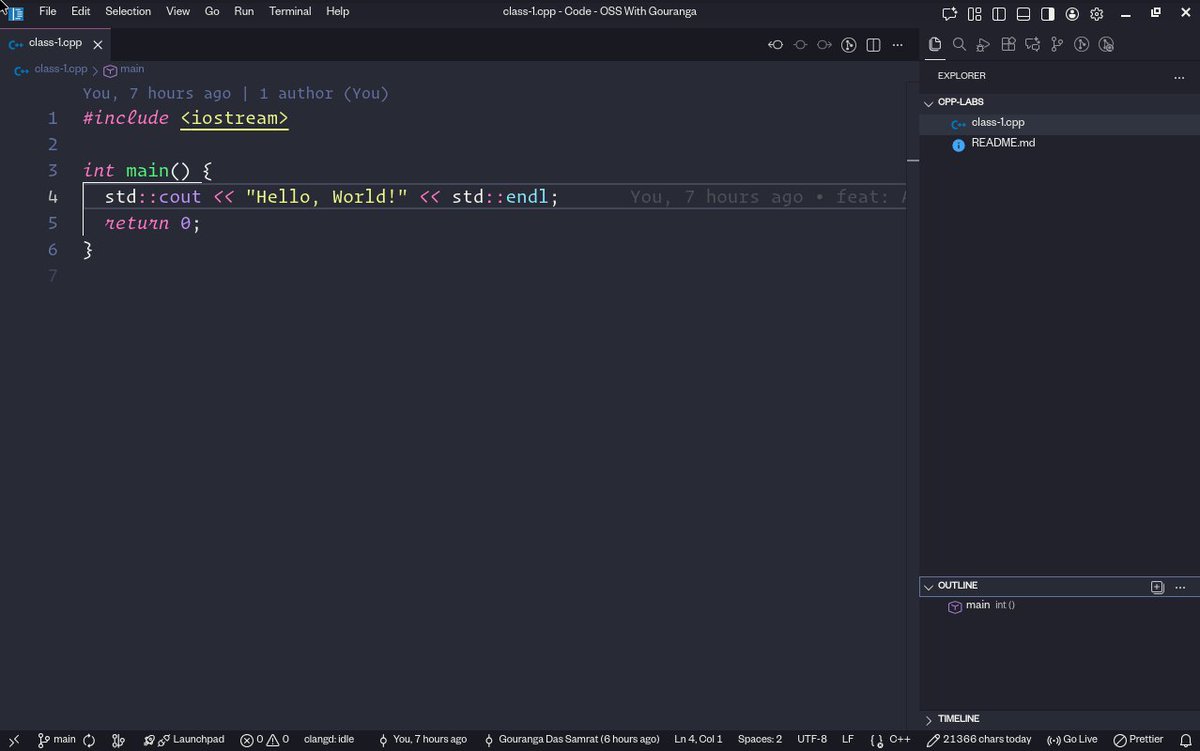Open the Selection menu
This screenshot has width=1200, height=751.
coord(128,12)
